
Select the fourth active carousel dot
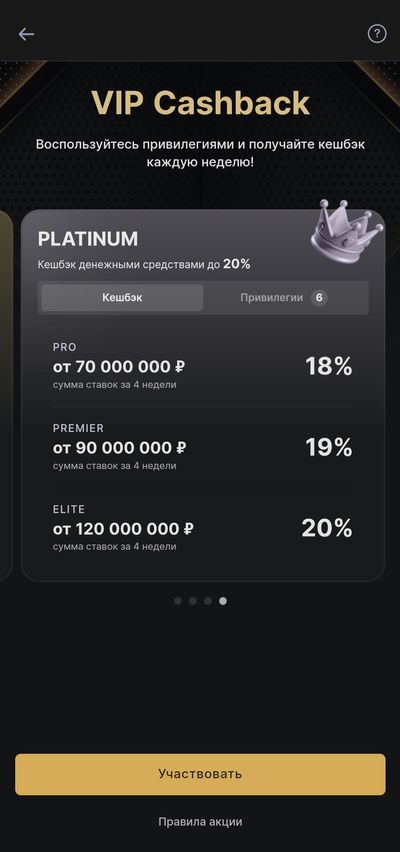(x=223, y=601)
